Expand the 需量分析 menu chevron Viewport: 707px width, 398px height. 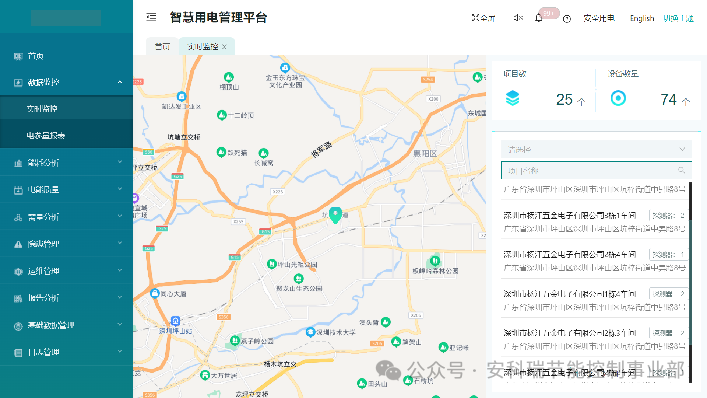point(119,216)
